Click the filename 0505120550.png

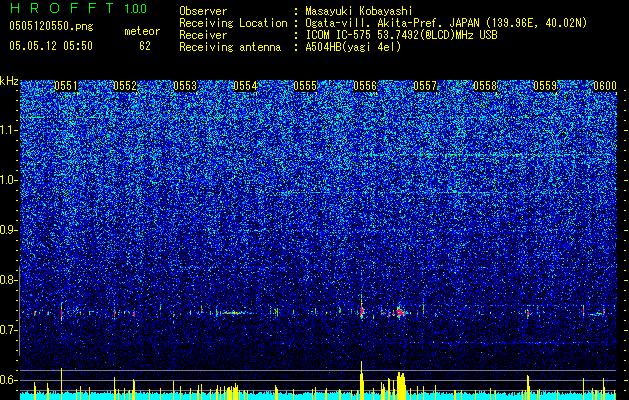(x=51, y=27)
